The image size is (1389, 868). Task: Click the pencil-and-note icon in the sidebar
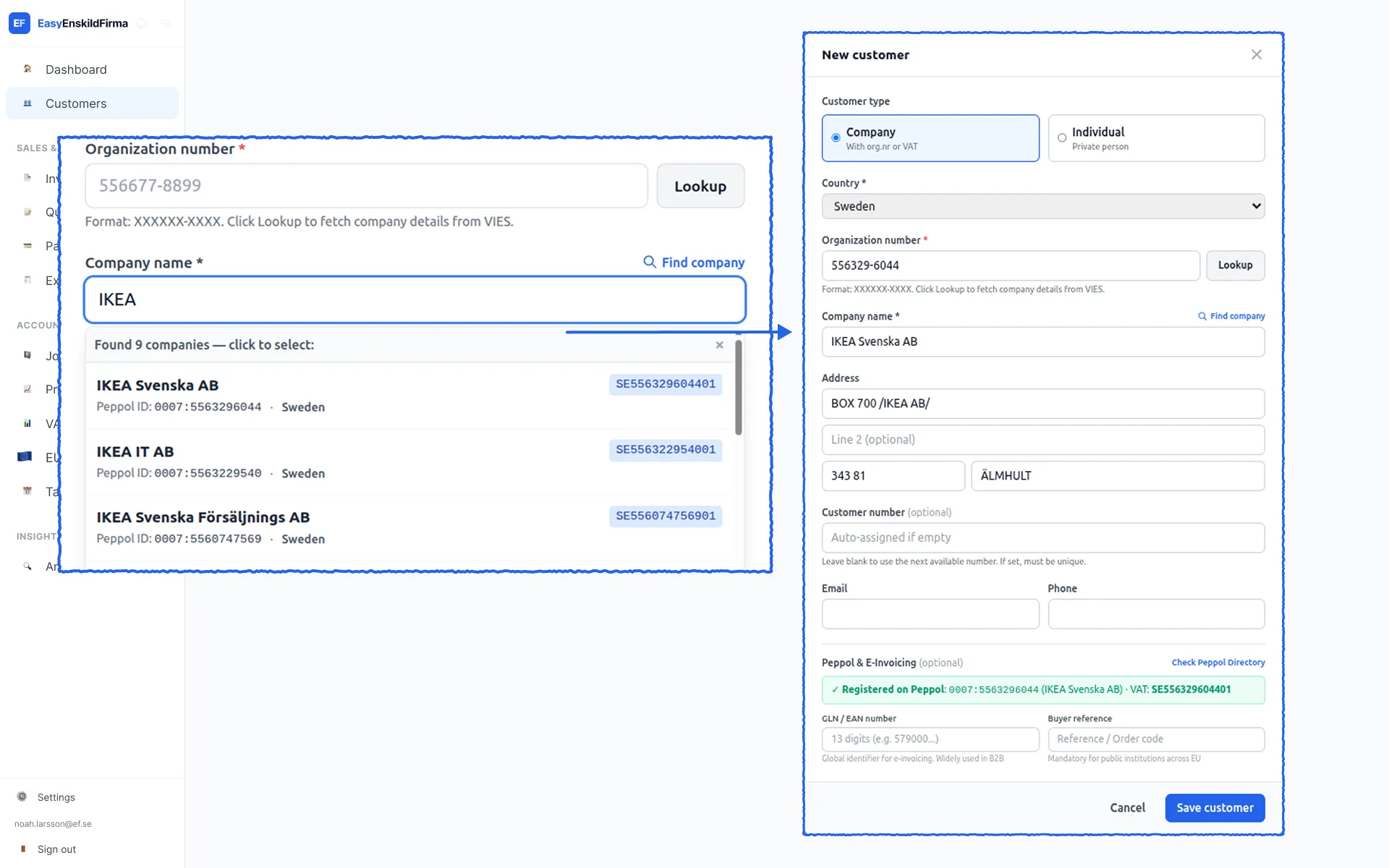point(27,212)
